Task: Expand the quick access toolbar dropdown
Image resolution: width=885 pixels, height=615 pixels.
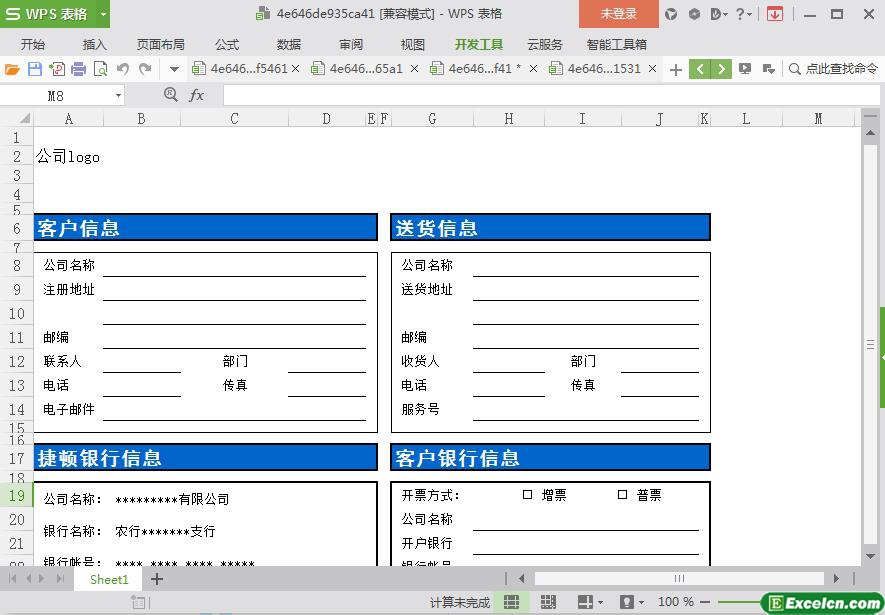Action: 174,69
